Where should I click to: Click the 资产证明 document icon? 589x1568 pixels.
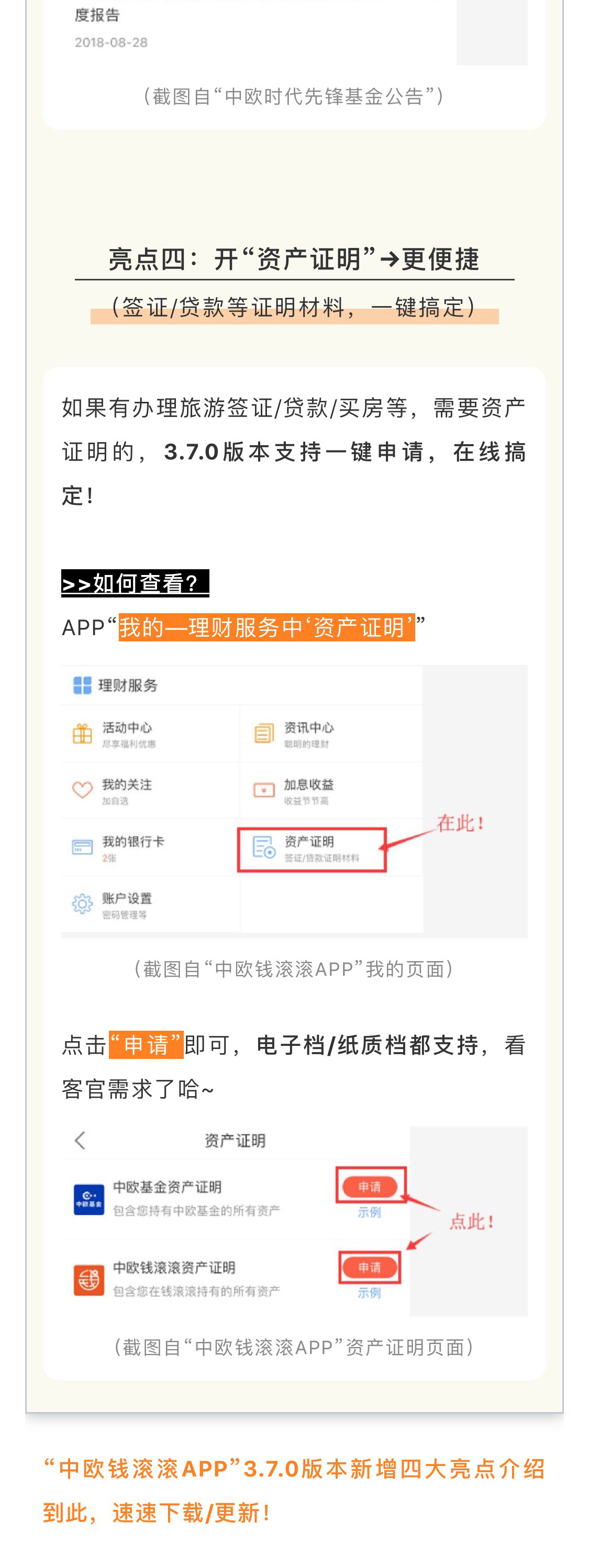[x=264, y=847]
